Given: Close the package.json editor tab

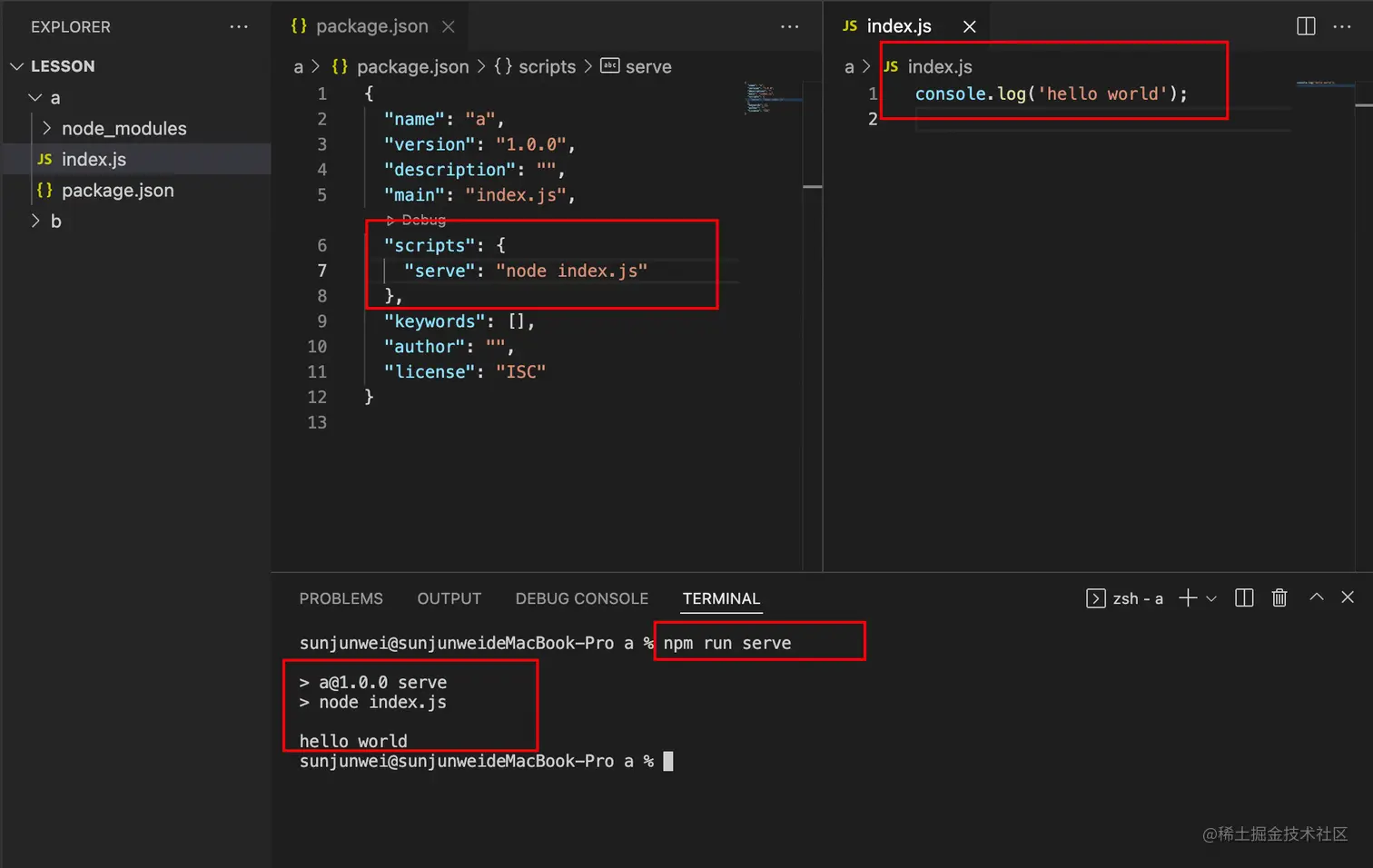Looking at the screenshot, I should (449, 26).
